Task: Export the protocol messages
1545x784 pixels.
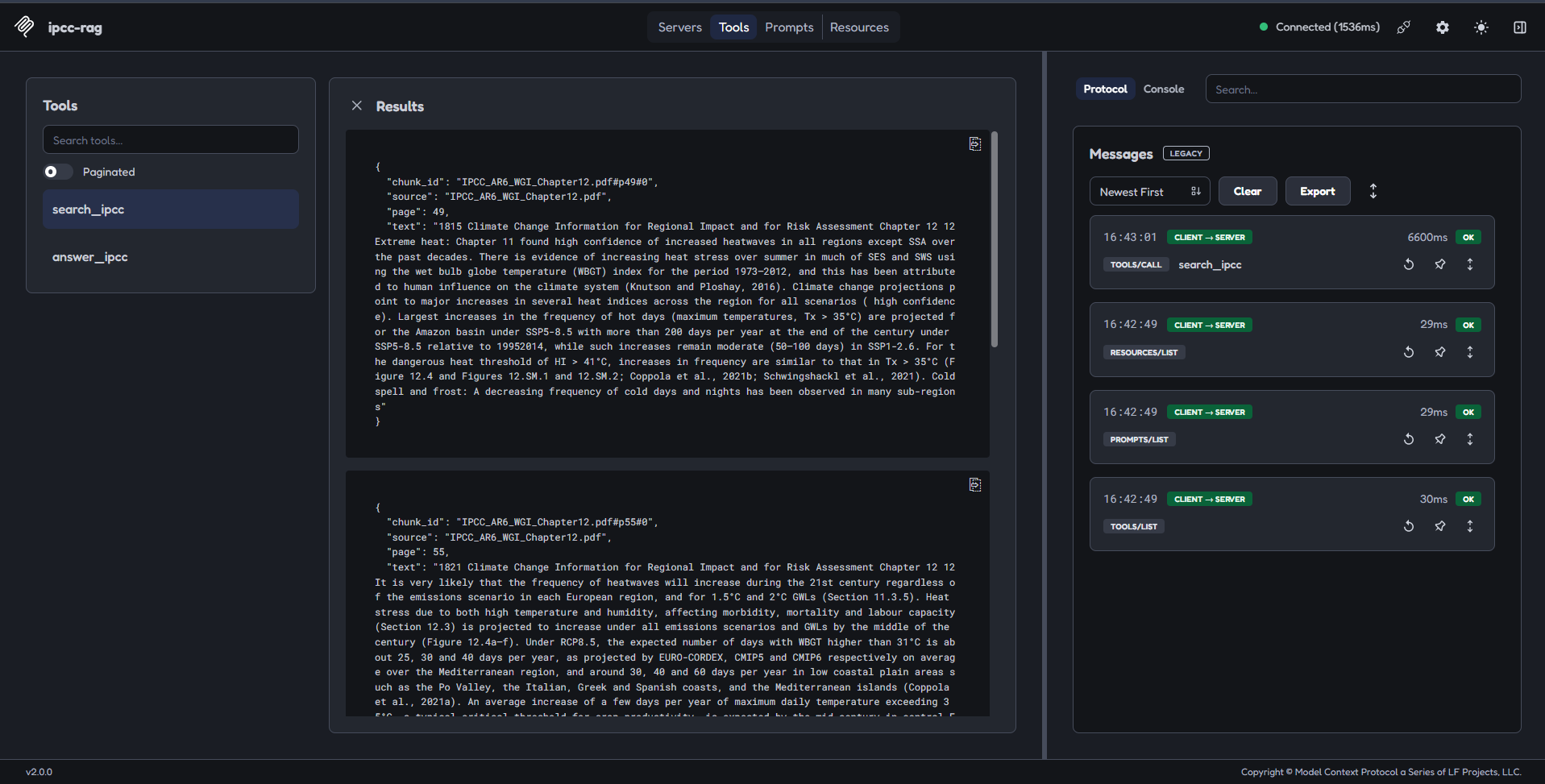Action: click(x=1318, y=191)
